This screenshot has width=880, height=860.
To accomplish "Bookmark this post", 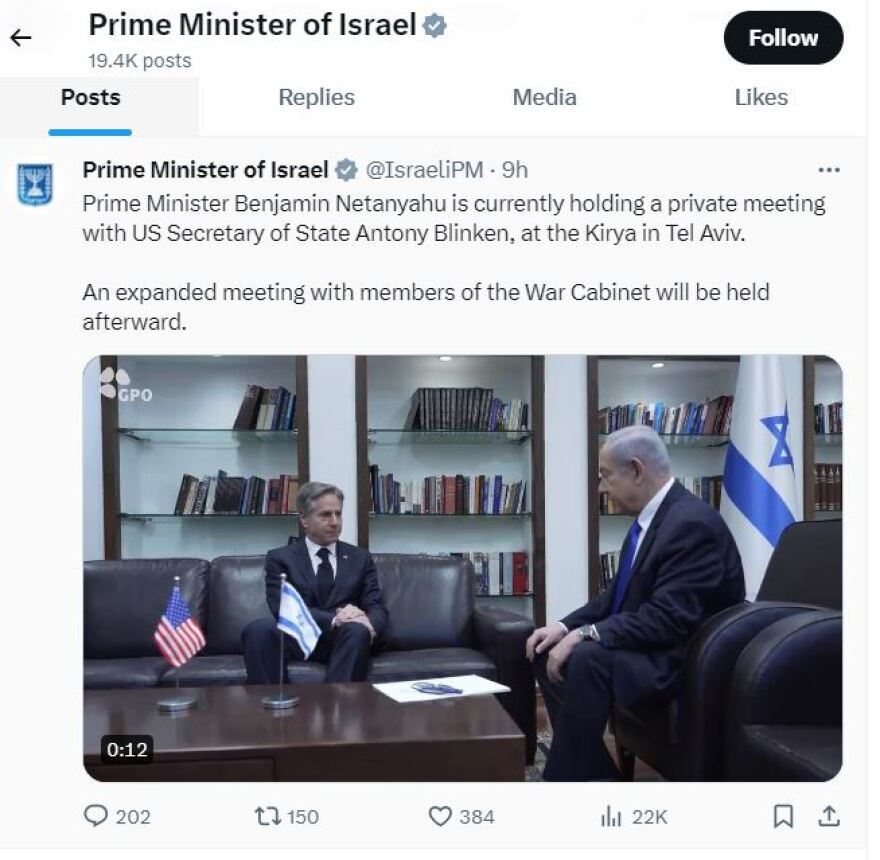I will tap(784, 817).
